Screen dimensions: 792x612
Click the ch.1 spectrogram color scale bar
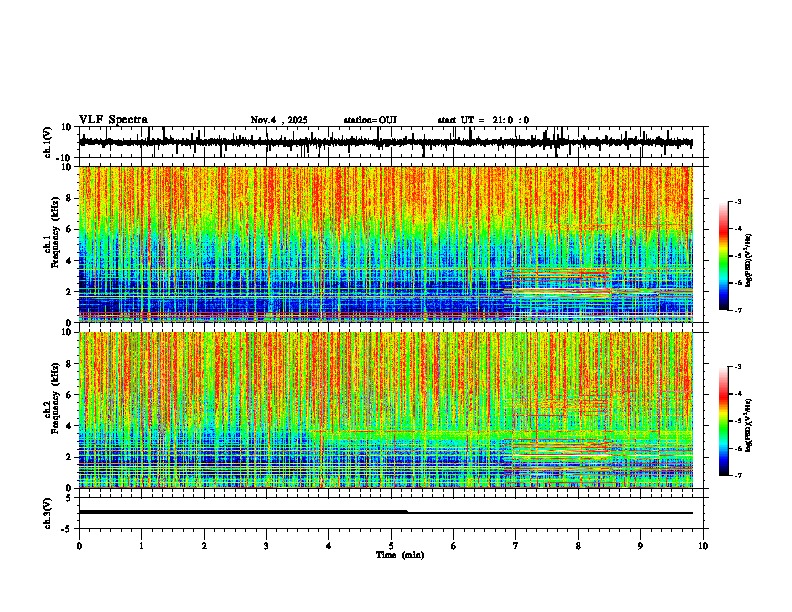point(724,256)
